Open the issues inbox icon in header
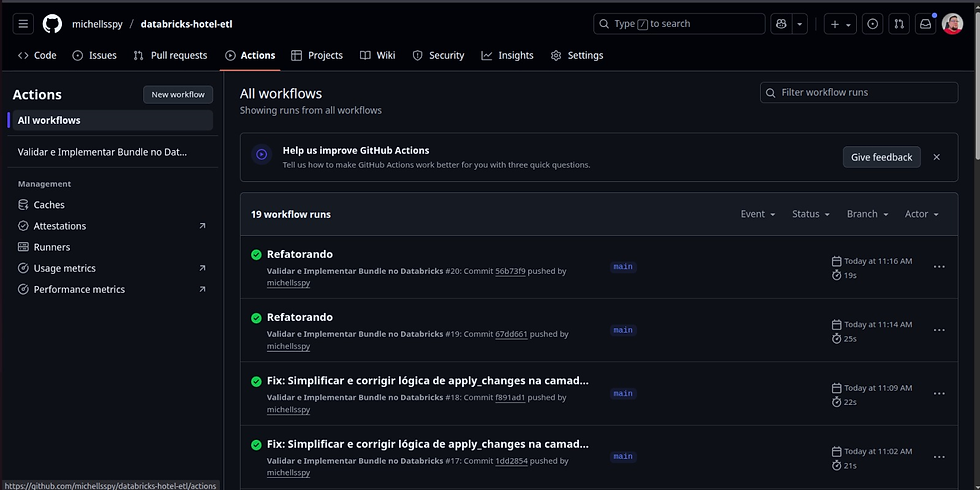980x490 pixels. (873, 24)
